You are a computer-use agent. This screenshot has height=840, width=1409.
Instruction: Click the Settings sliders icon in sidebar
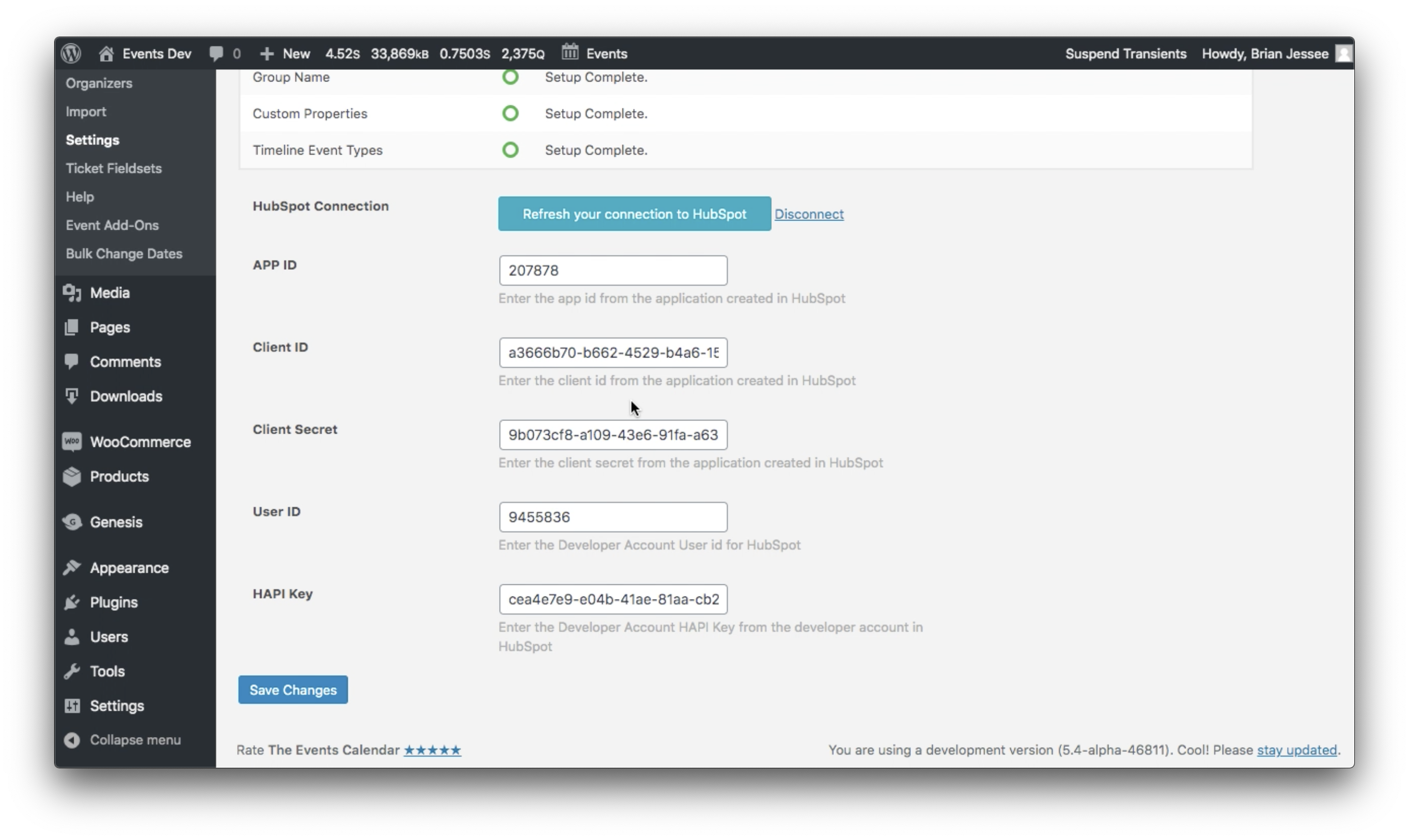72,706
